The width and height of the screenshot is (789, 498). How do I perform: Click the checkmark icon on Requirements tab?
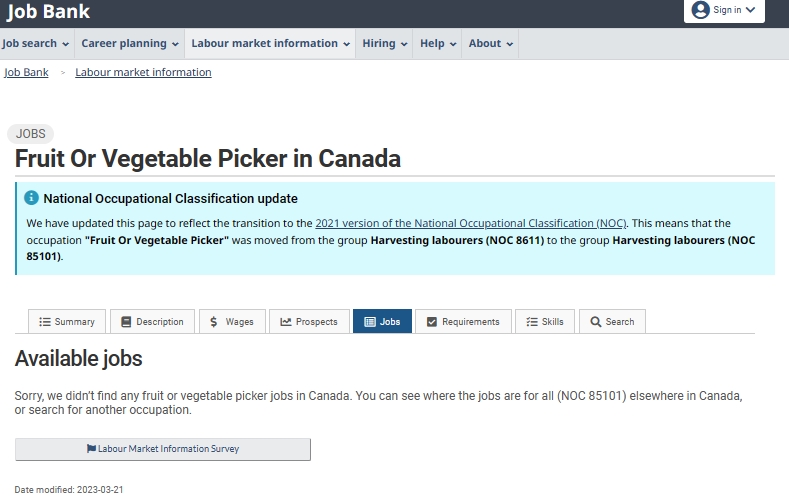[x=432, y=322]
